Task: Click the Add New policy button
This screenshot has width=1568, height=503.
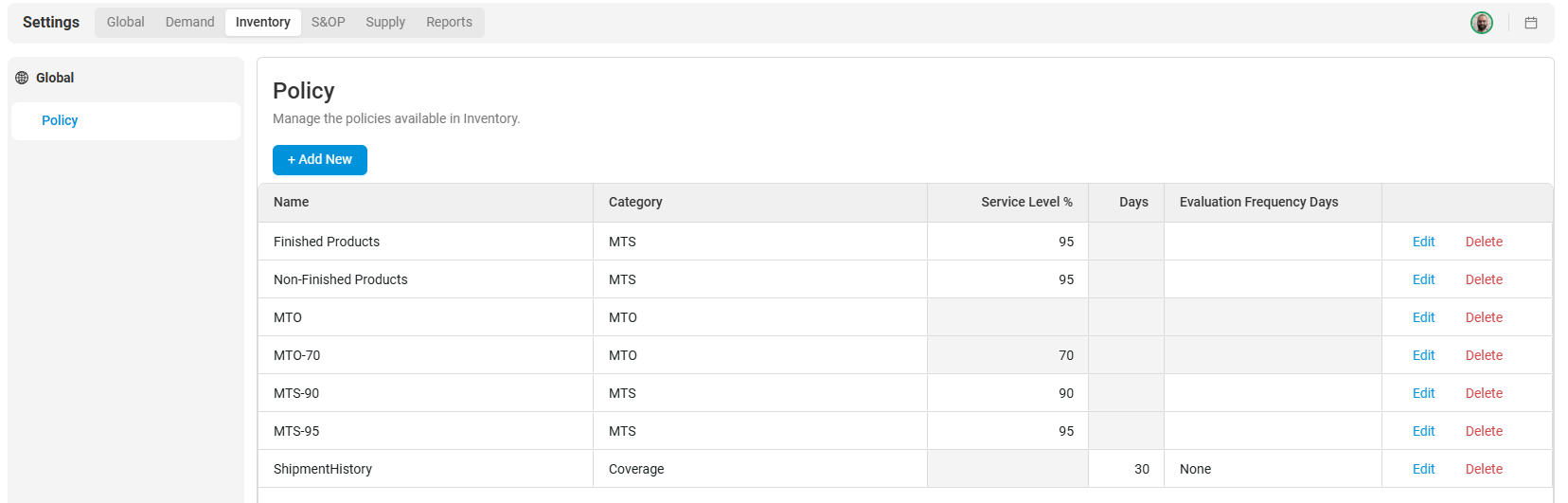Action: (x=320, y=159)
